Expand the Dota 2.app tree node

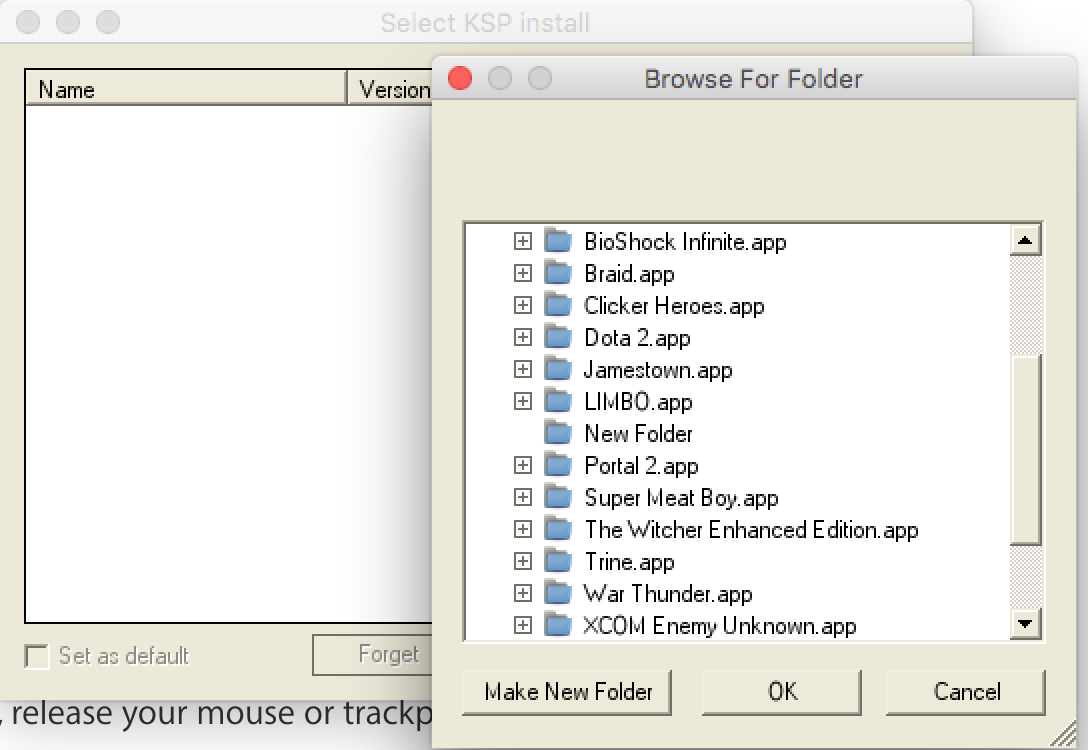point(522,337)
